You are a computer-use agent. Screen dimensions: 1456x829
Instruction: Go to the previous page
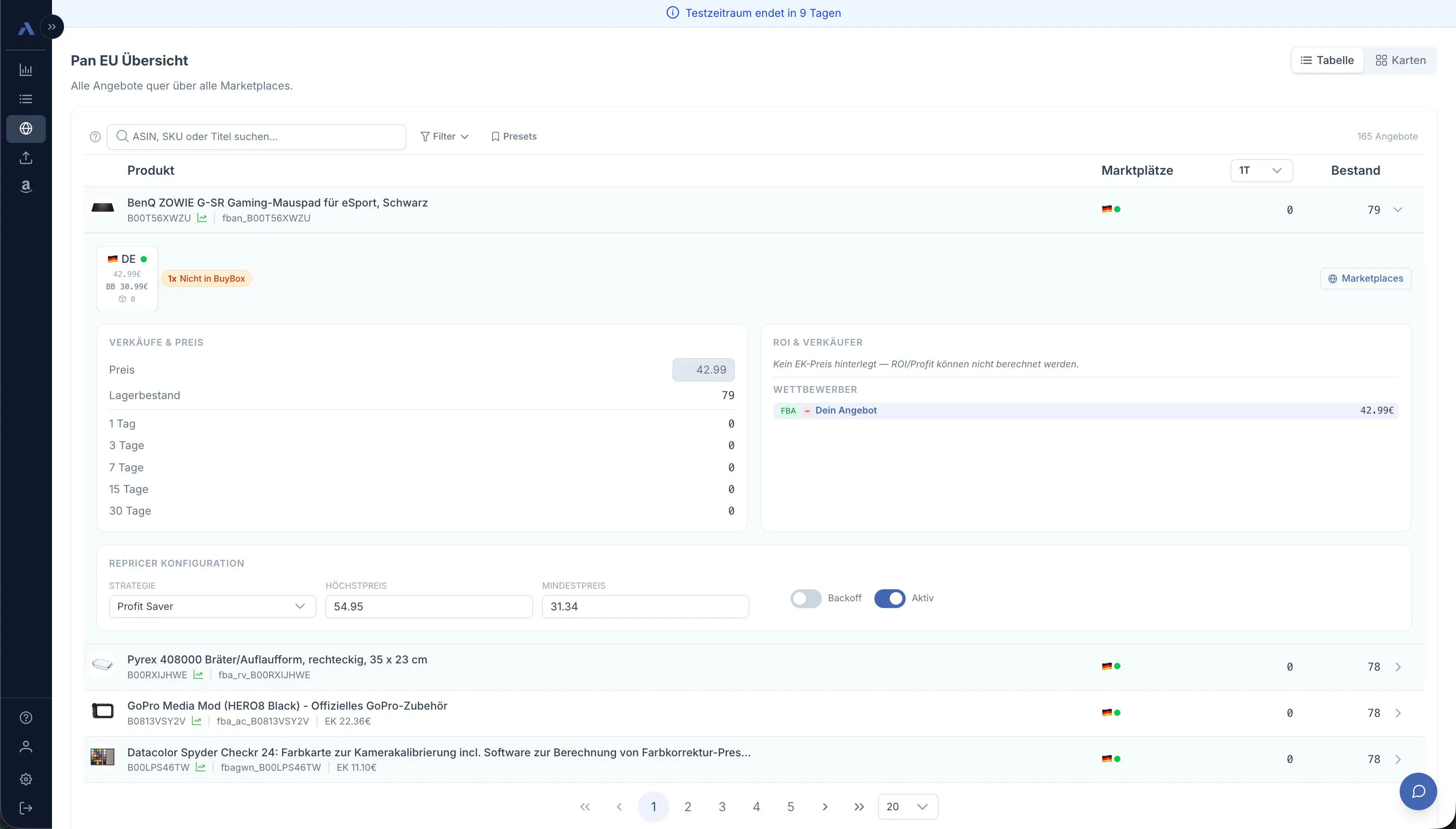tap(619, 807)
